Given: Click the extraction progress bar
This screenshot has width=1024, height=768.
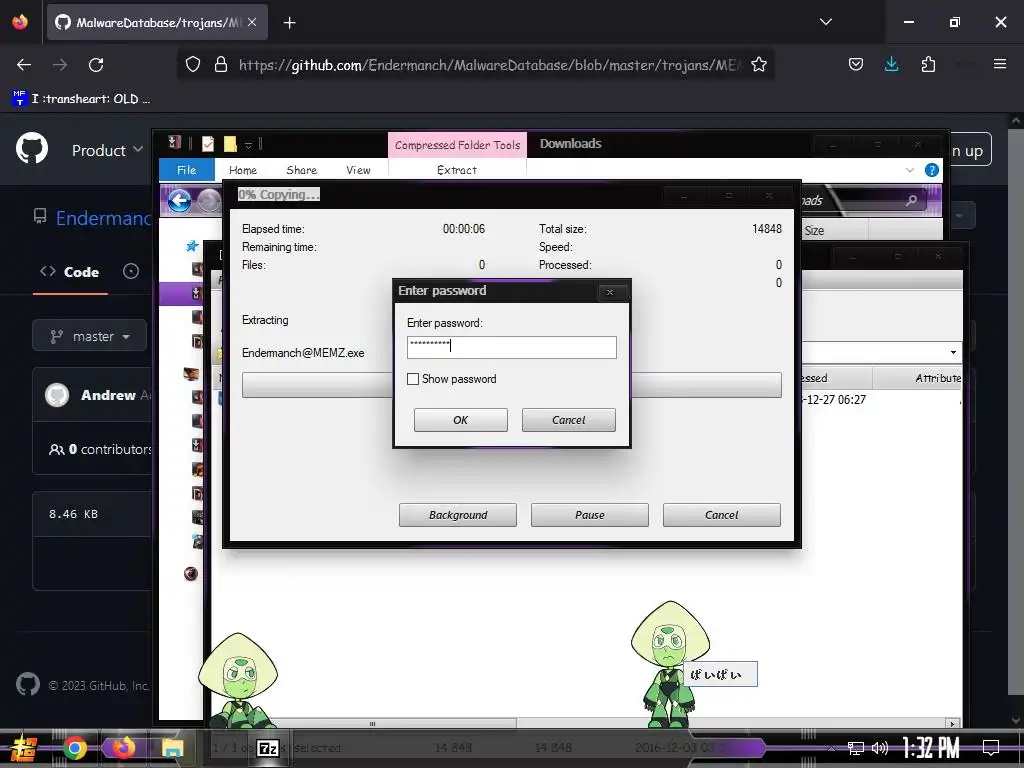Looking at the screenshot, I should 511,385.
